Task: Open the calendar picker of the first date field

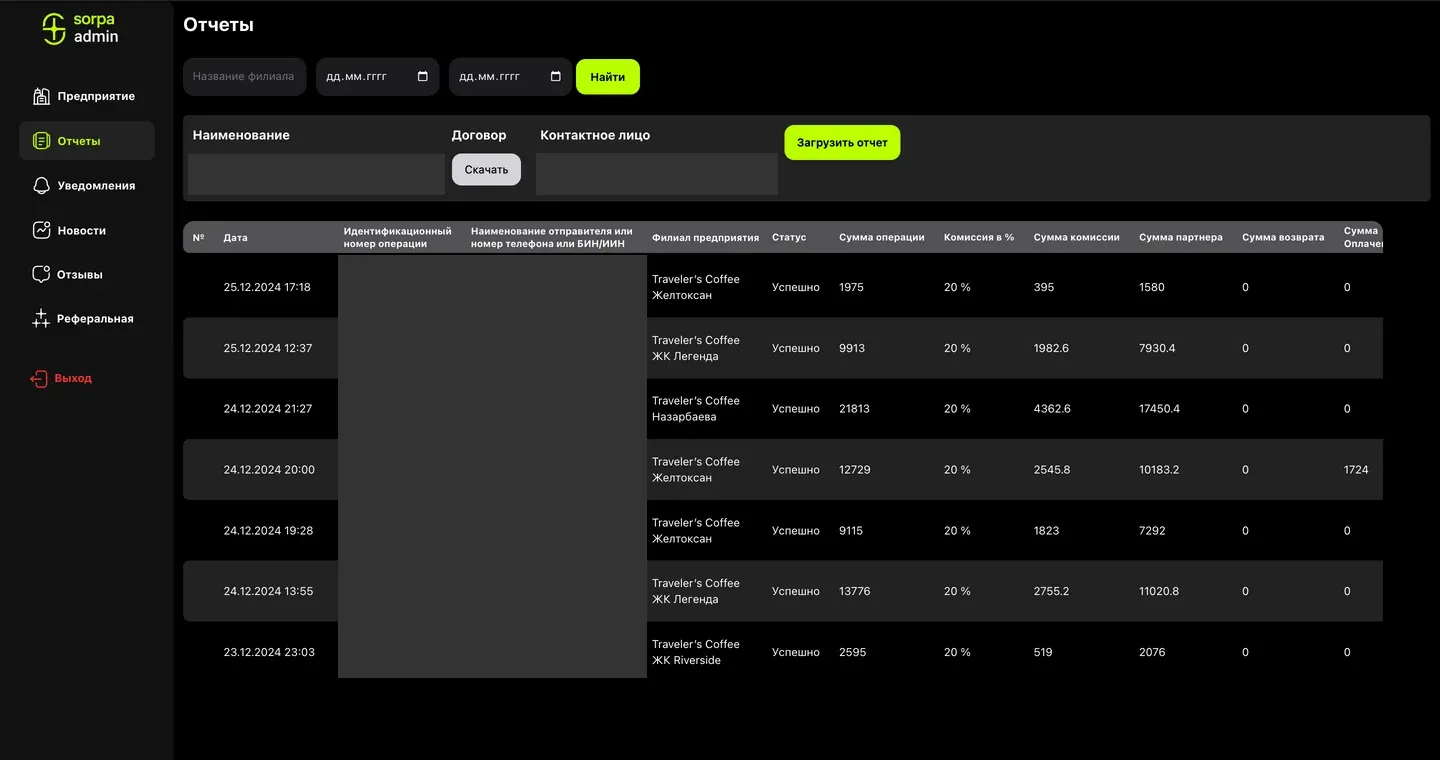Action: pos(422,77)
